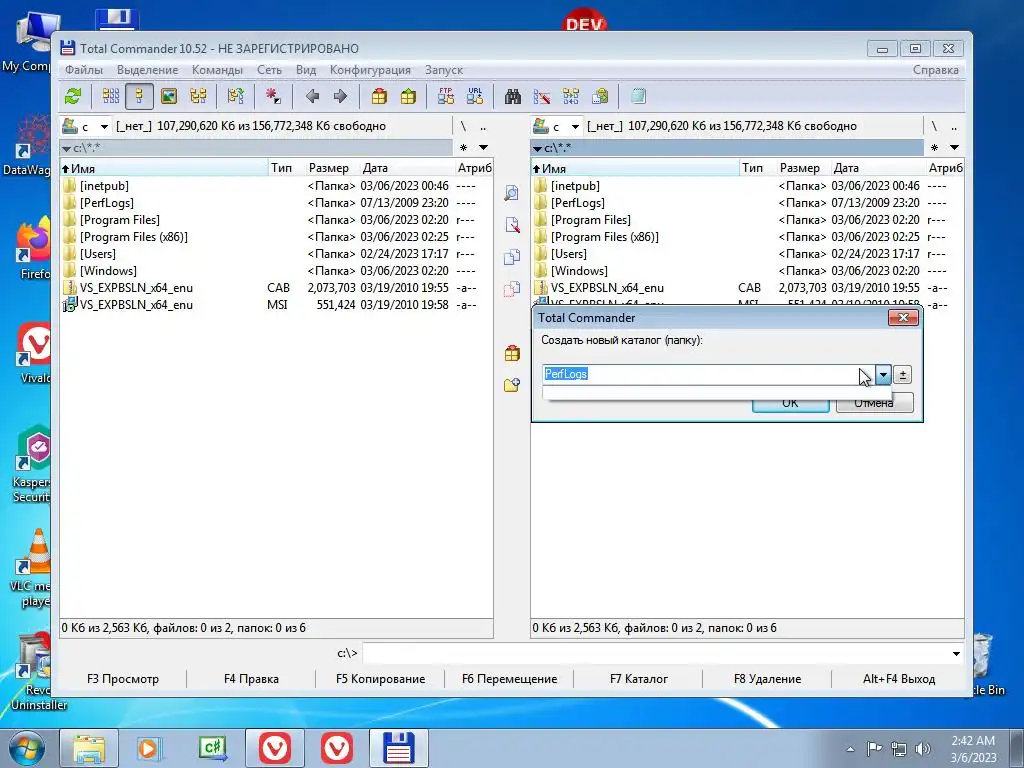
Task: Go forward with right arrow icon
Action: 340,97
